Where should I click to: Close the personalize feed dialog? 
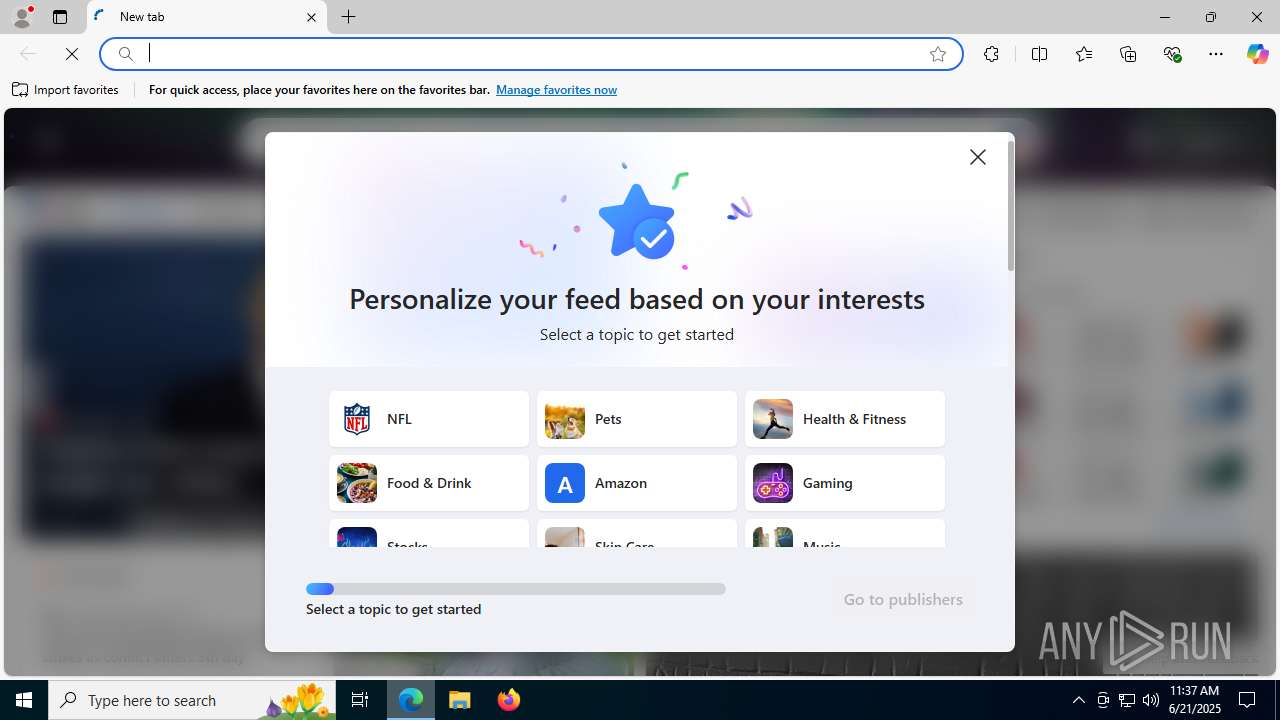click(x=978, y=157)
